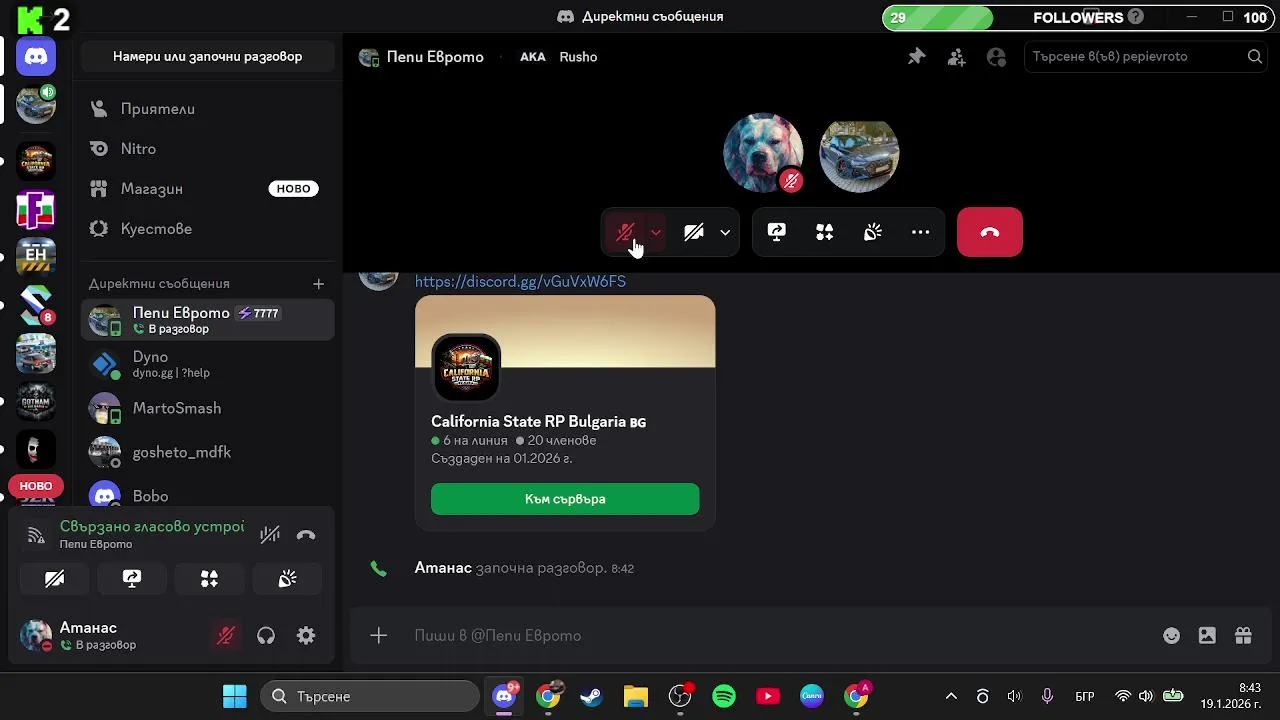
Task: Click Find or start a conversation box
Action: point(207,57)
